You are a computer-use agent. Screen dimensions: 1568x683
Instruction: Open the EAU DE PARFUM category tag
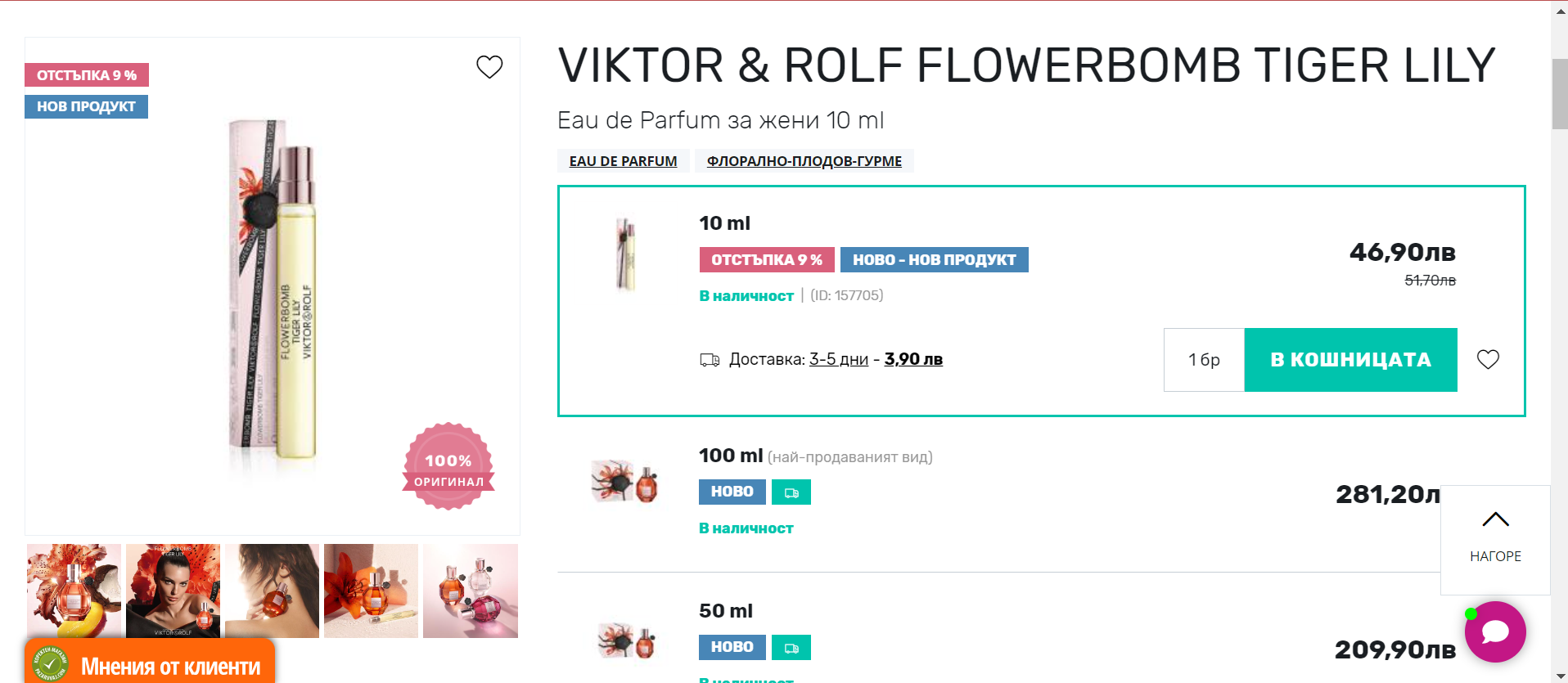click(x=623, y=161)
